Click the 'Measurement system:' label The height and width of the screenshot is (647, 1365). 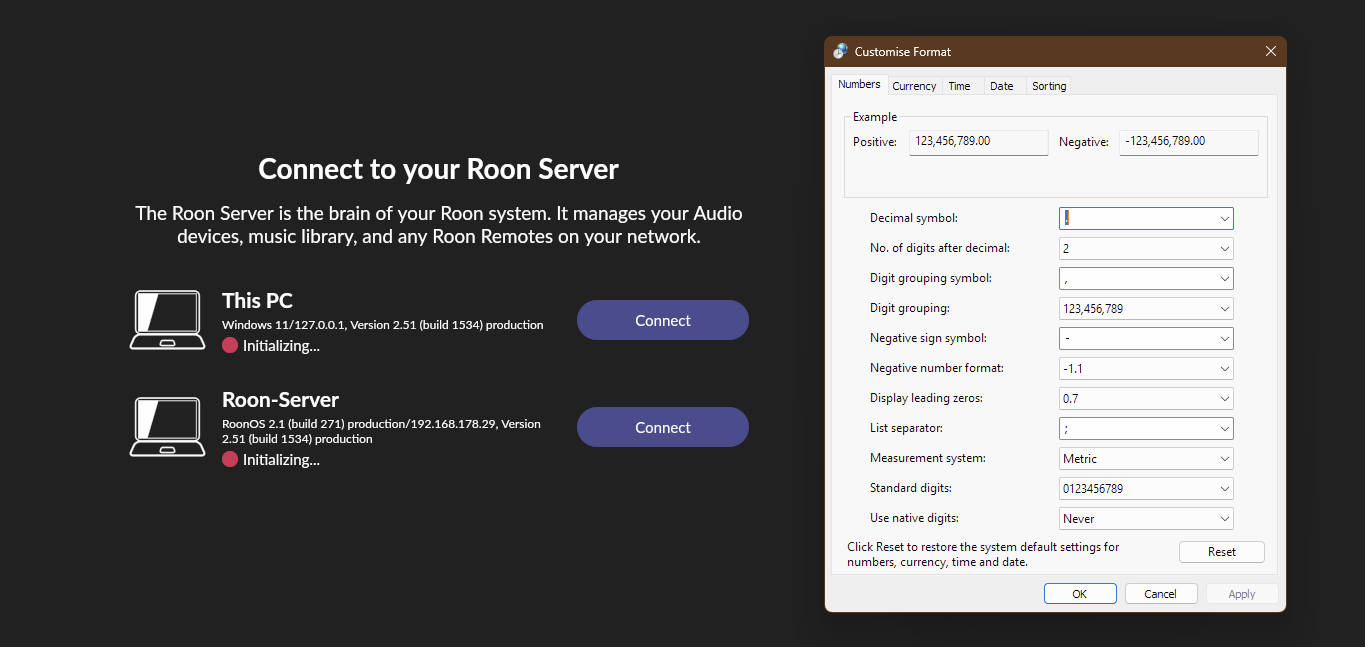(928, 458)
